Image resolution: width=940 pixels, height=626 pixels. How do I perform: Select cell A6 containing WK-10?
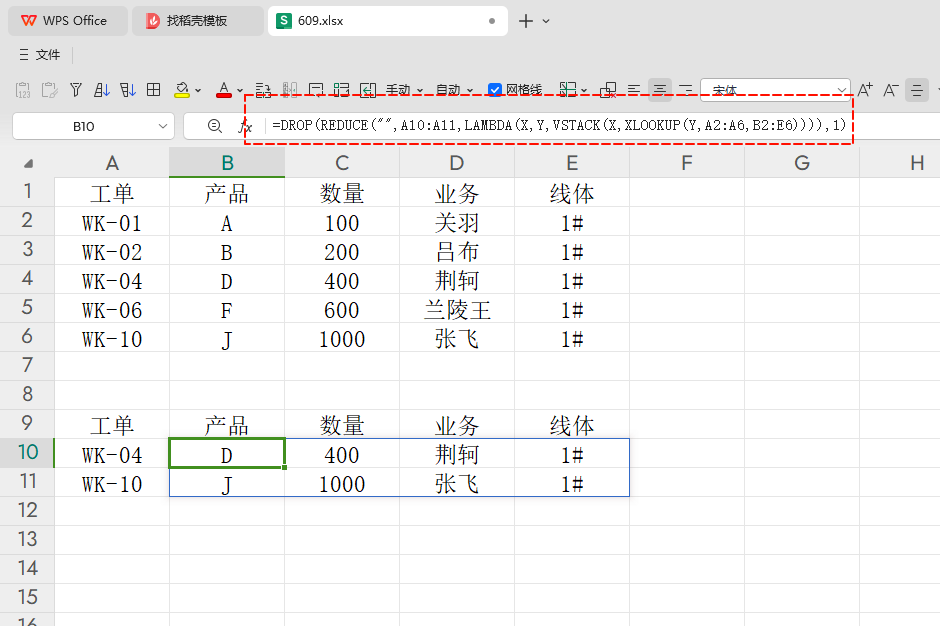tap(112, 339)
